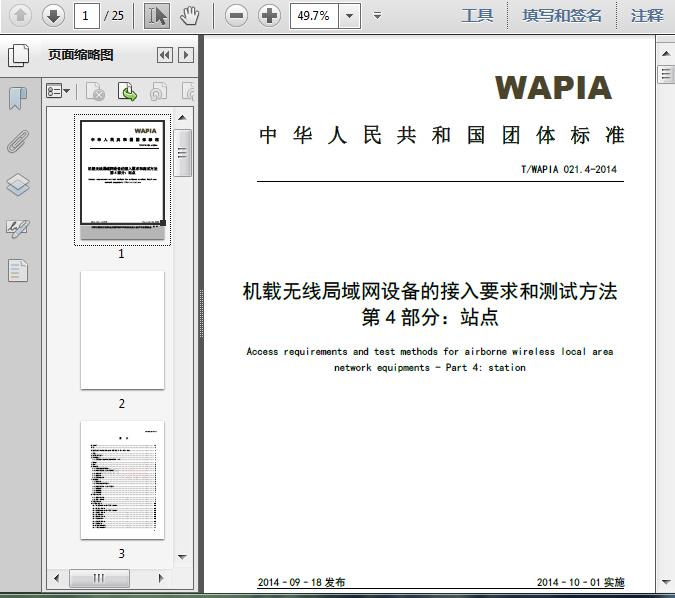Zoom in with the plus button

coord(269,15)
